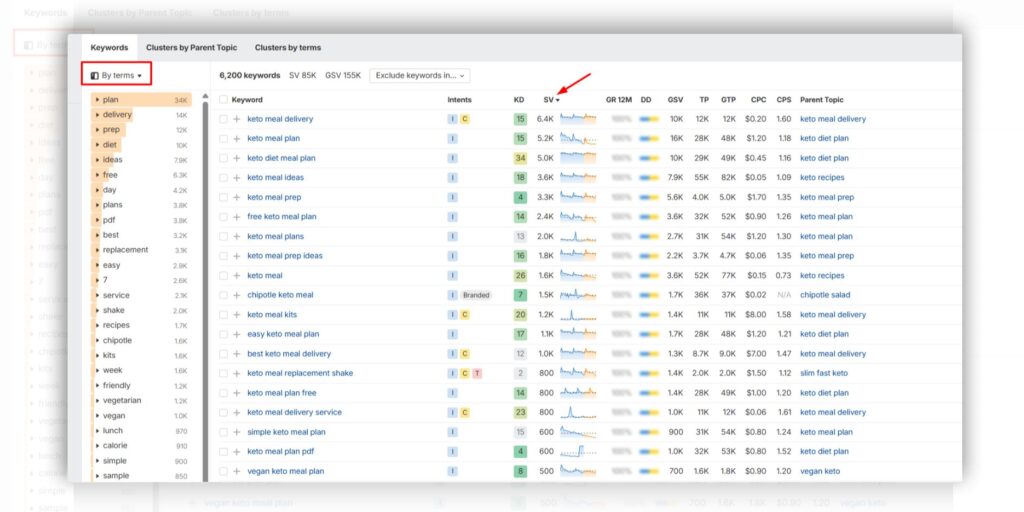Screen dimensions: 1024x512
Task: Tick the checkbox for 'simple keto meal plan'
Action: pyautogui.click(x=223, y=432)
